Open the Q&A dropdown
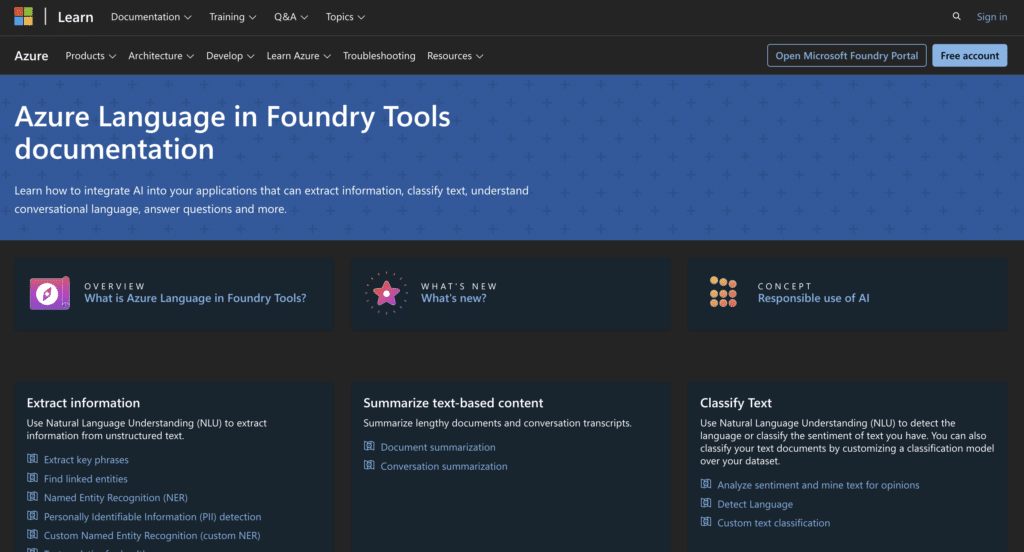This screenshot has height=552, width=1024. (x=291, y=17)
